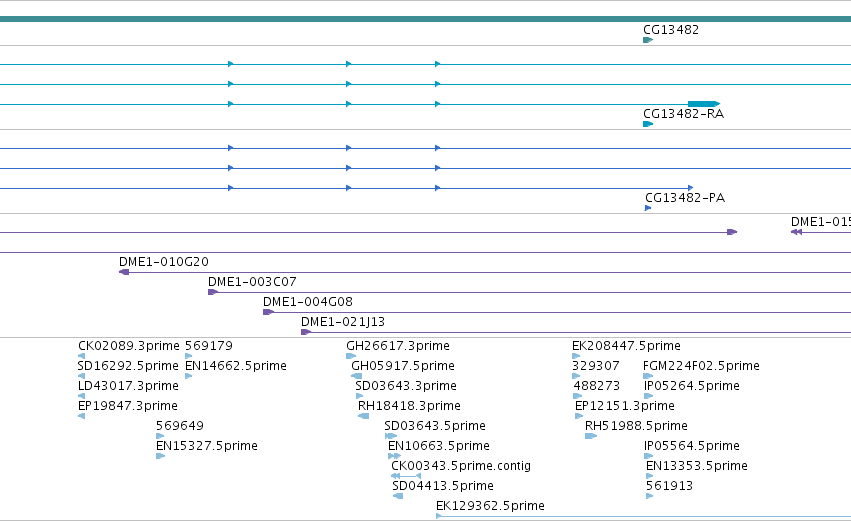851x521 pixels.
Task: Click the 569649 EST arrow glyph
Action: 160,436
